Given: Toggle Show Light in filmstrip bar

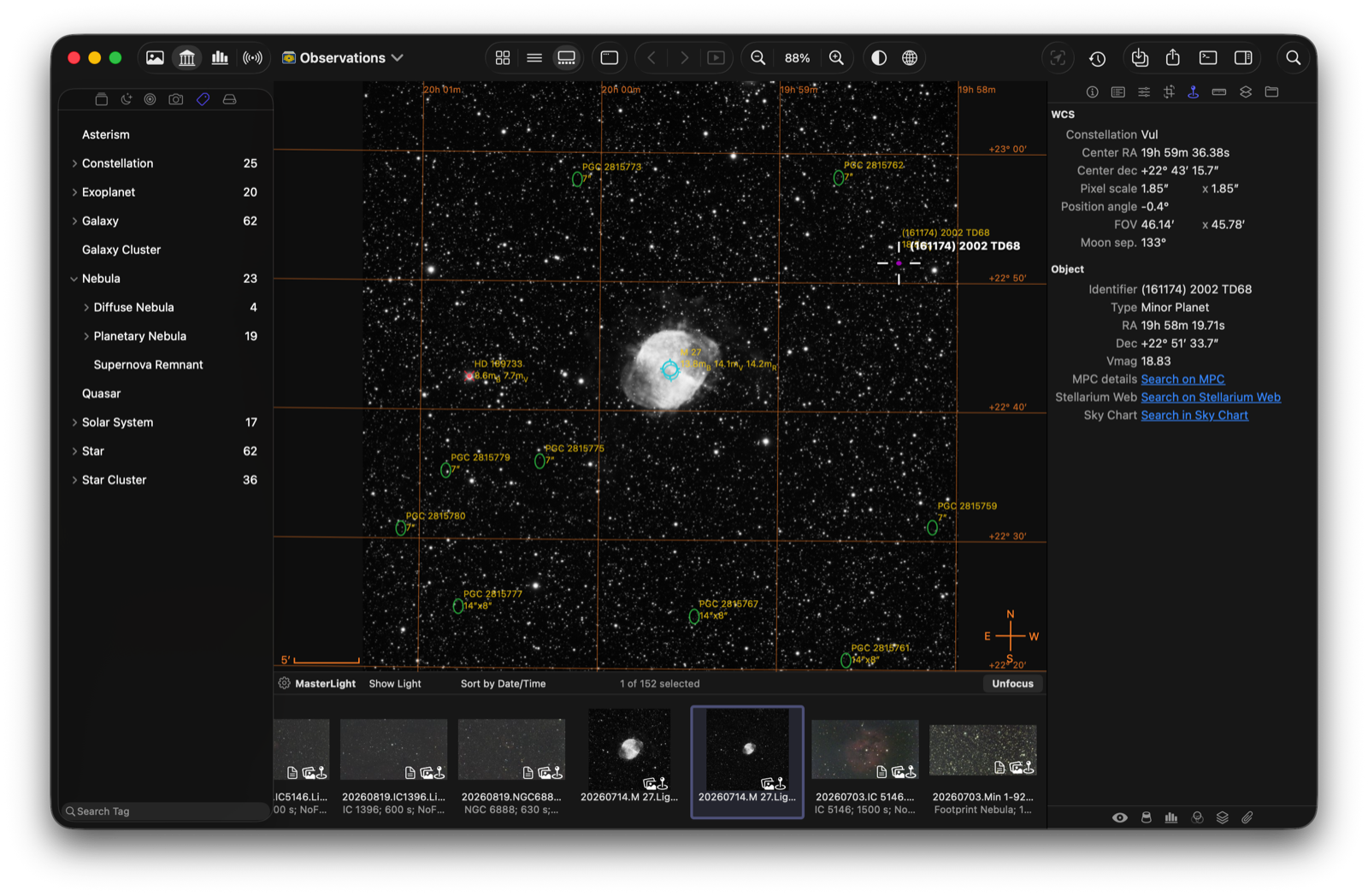Looking at the screenshot, I should pyautogui.click(x=395, y=684).
